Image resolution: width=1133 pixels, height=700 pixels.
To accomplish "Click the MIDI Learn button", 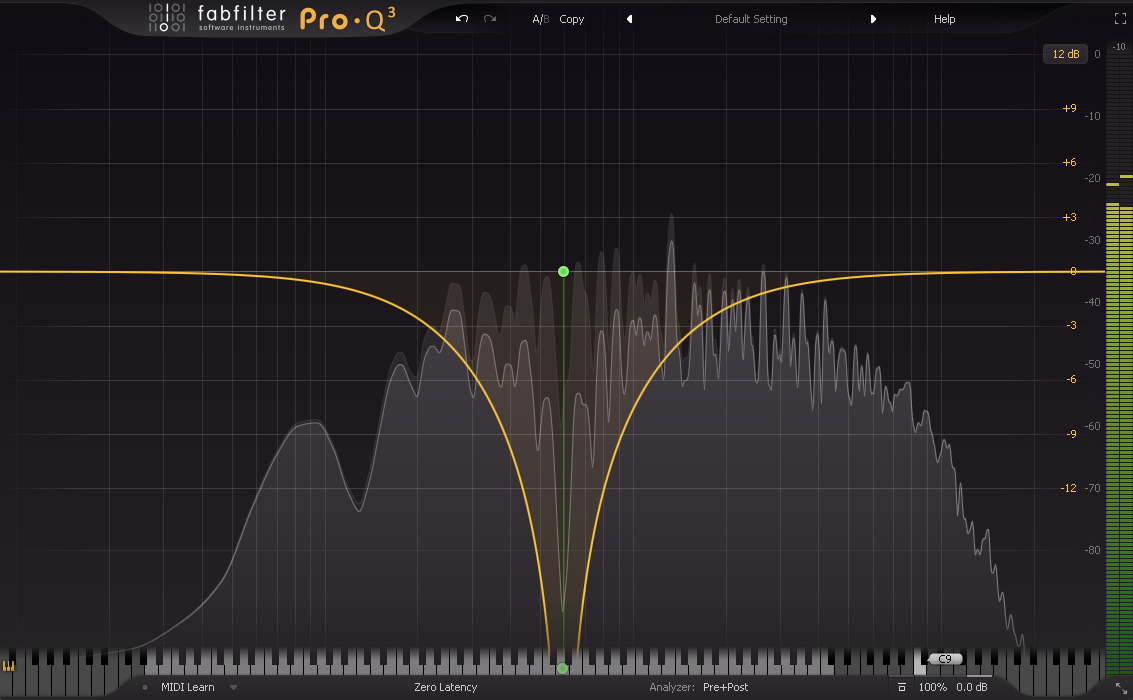I will coord(187,687).
